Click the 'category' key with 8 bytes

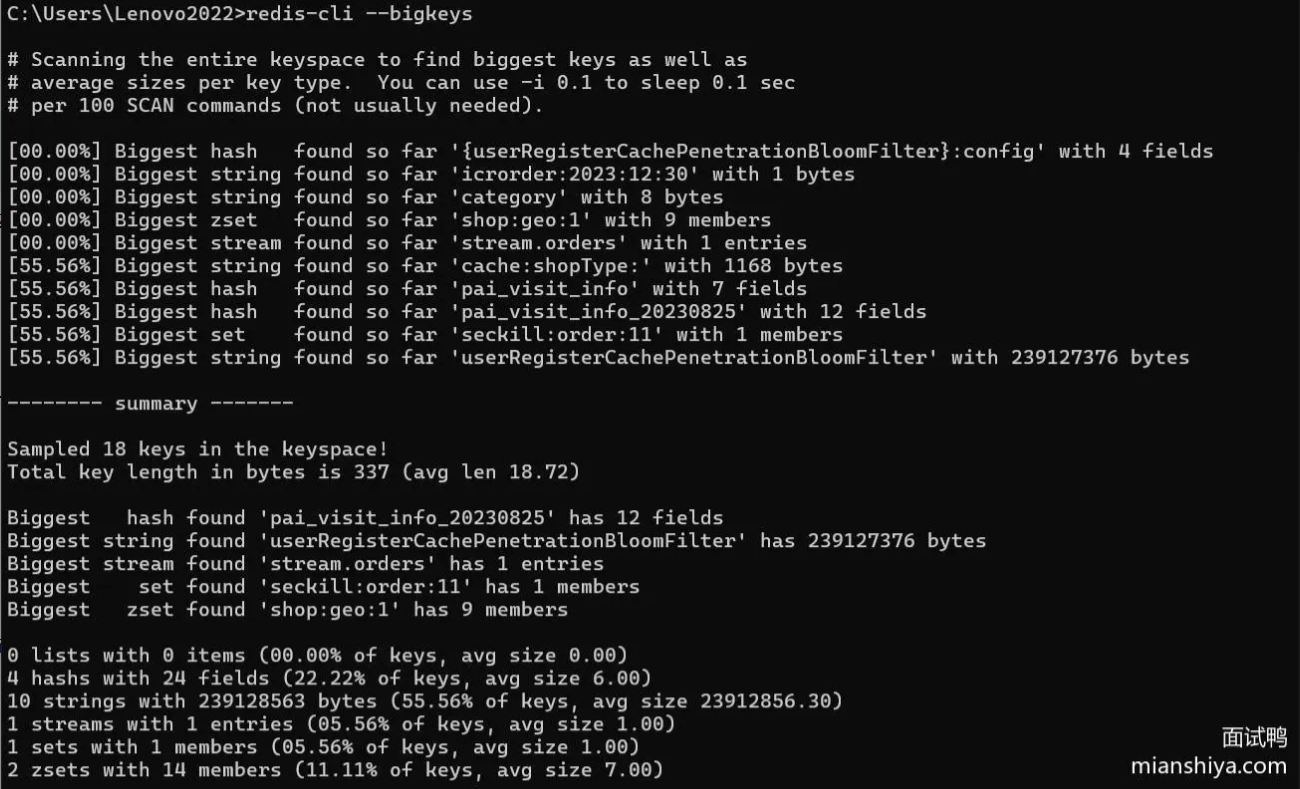(x=509, y=197)
